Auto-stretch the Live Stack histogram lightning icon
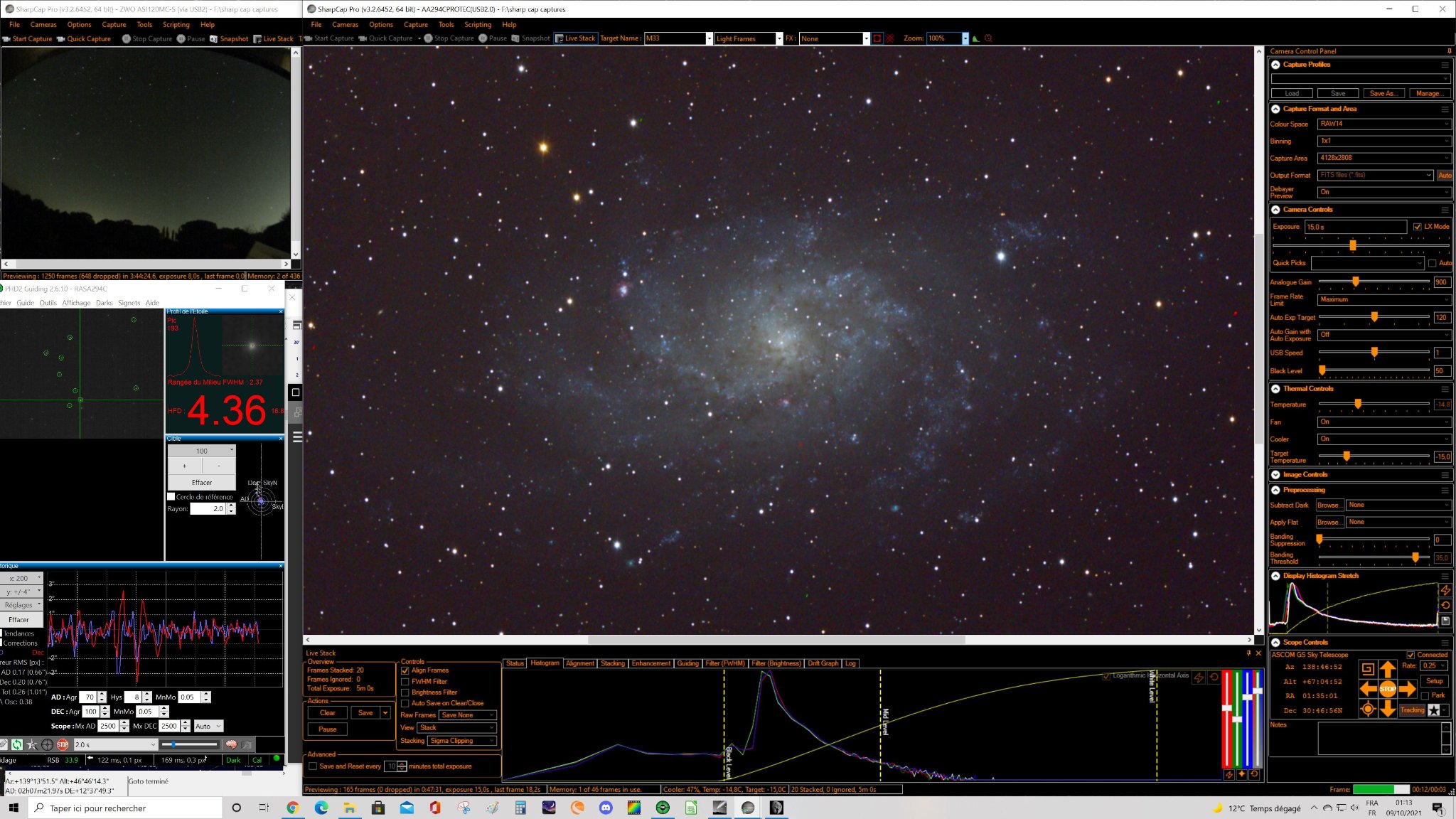 coord(1199,678)
